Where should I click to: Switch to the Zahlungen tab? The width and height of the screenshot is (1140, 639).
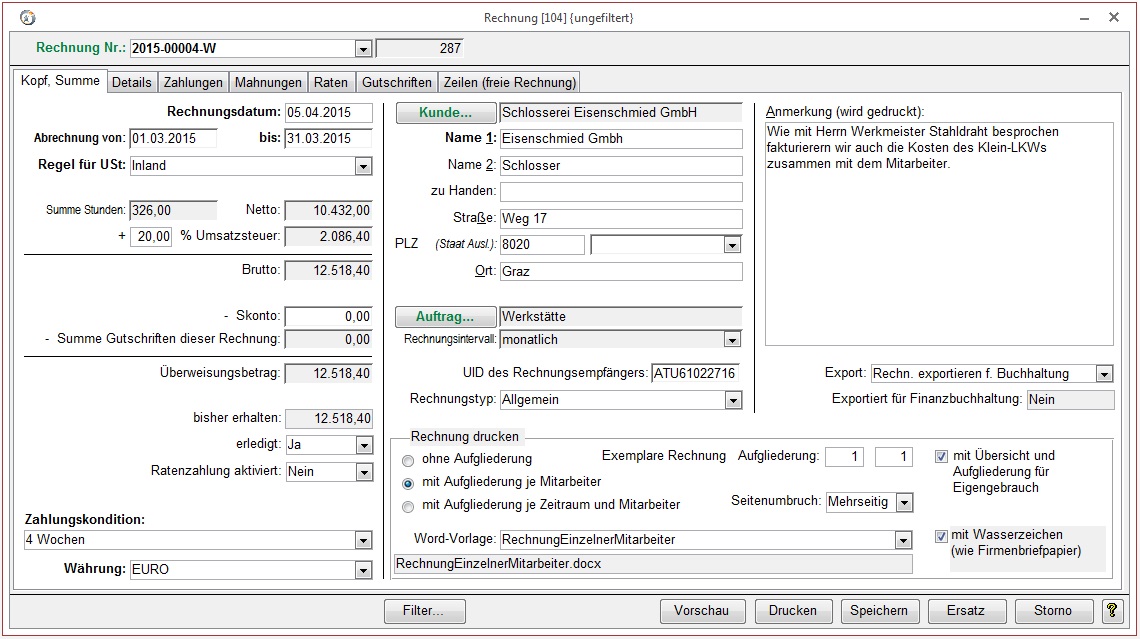tap(193, 82)
